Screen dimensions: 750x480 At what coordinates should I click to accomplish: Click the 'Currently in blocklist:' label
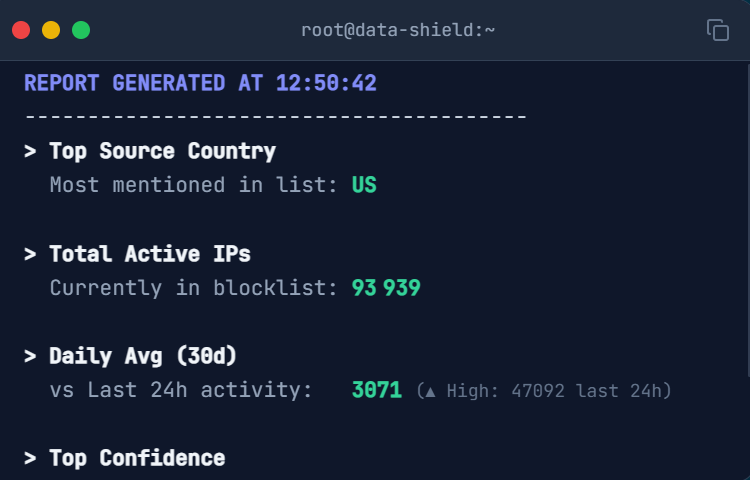point(194,288)
